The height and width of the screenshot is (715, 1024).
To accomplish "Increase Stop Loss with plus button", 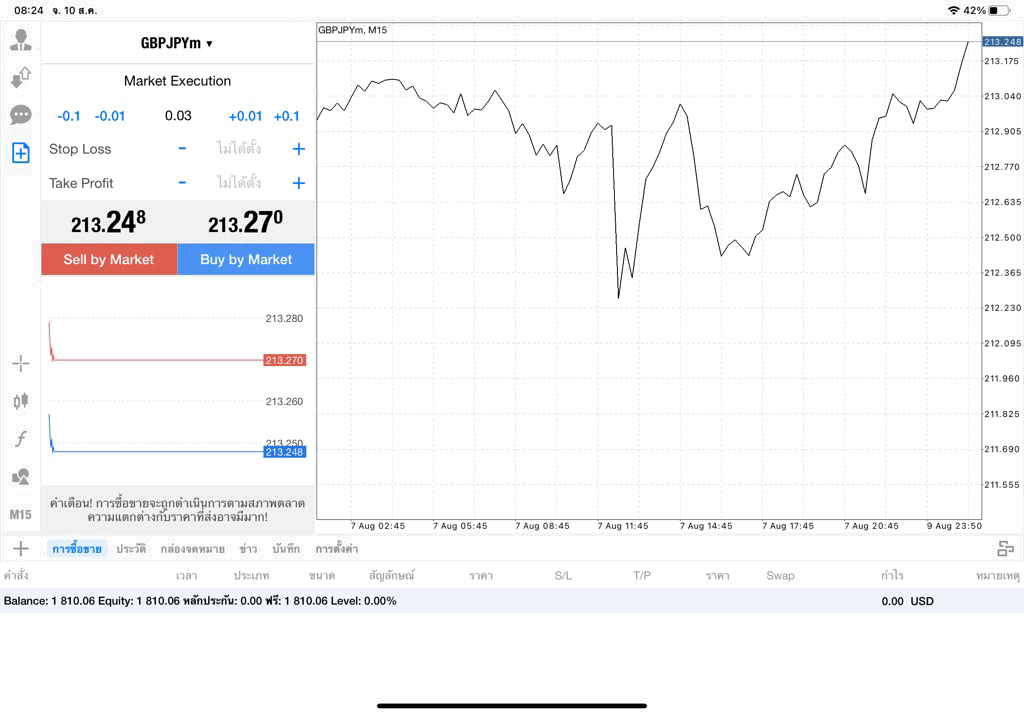I will pyautogui.click(x=298, y=149).
